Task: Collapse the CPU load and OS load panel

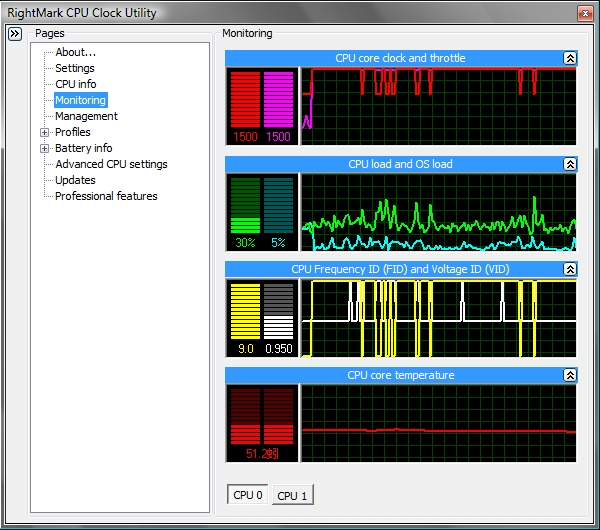Action: pos(570,164)
